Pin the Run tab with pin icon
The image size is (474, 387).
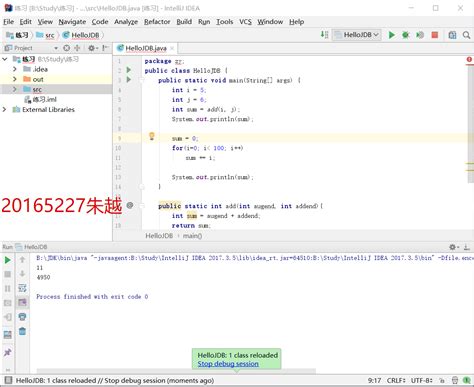point(7,352)
